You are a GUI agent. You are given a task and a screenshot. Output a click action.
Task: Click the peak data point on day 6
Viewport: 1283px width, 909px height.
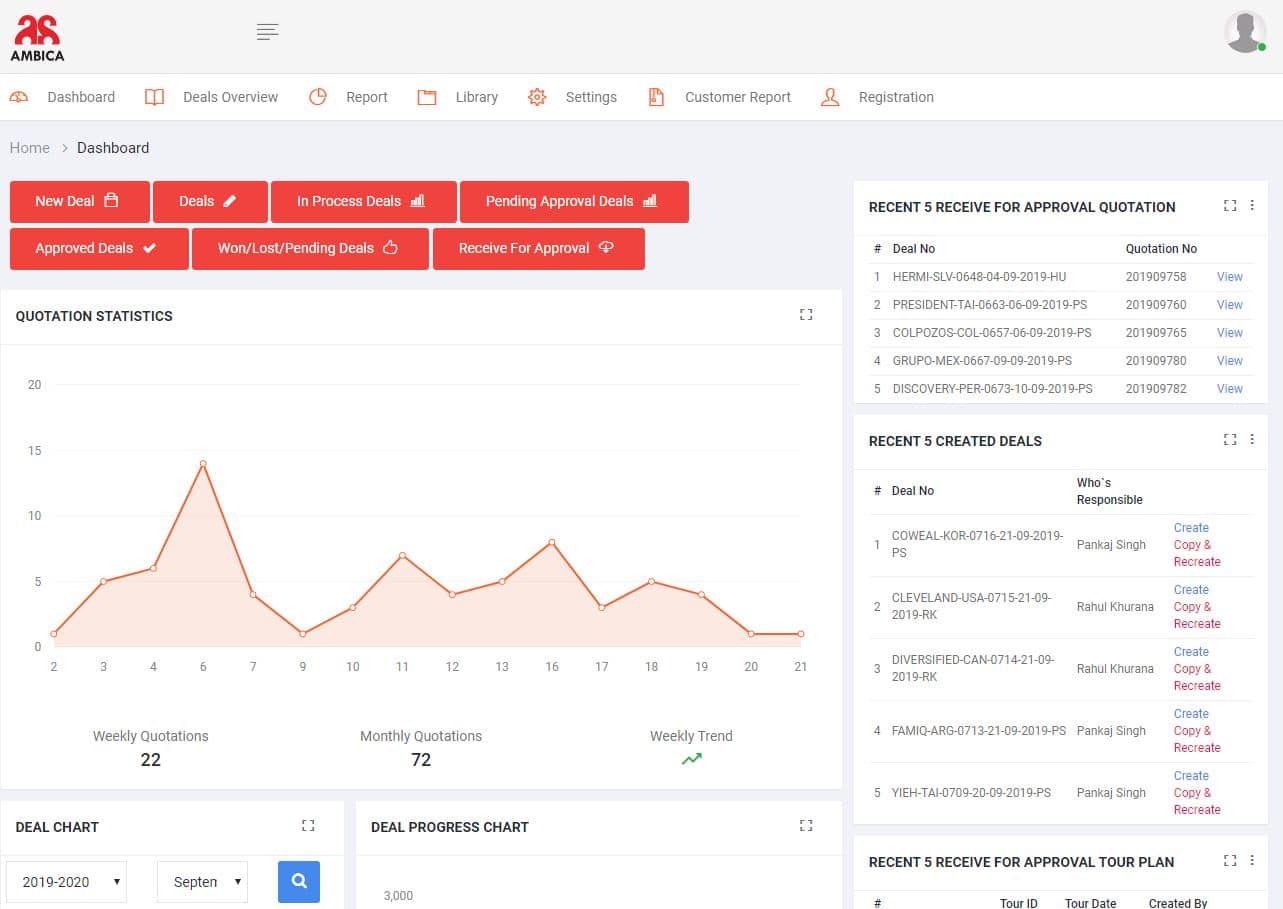203,464
